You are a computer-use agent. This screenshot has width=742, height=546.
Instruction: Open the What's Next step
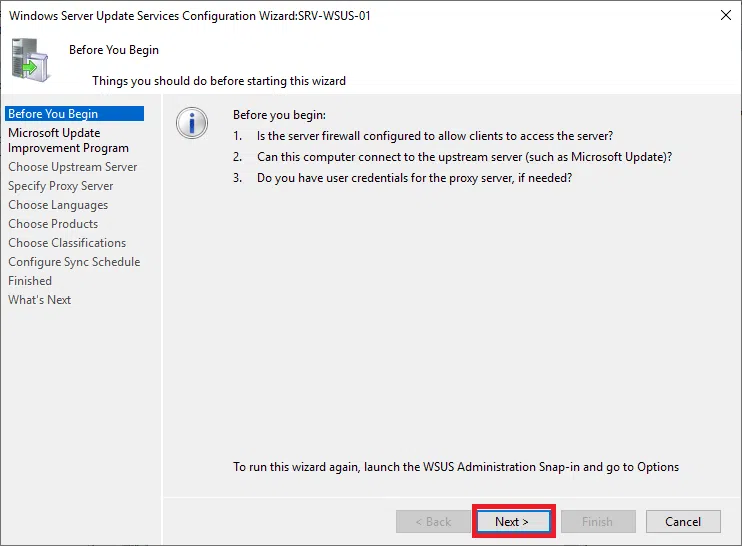click(40, 300)
